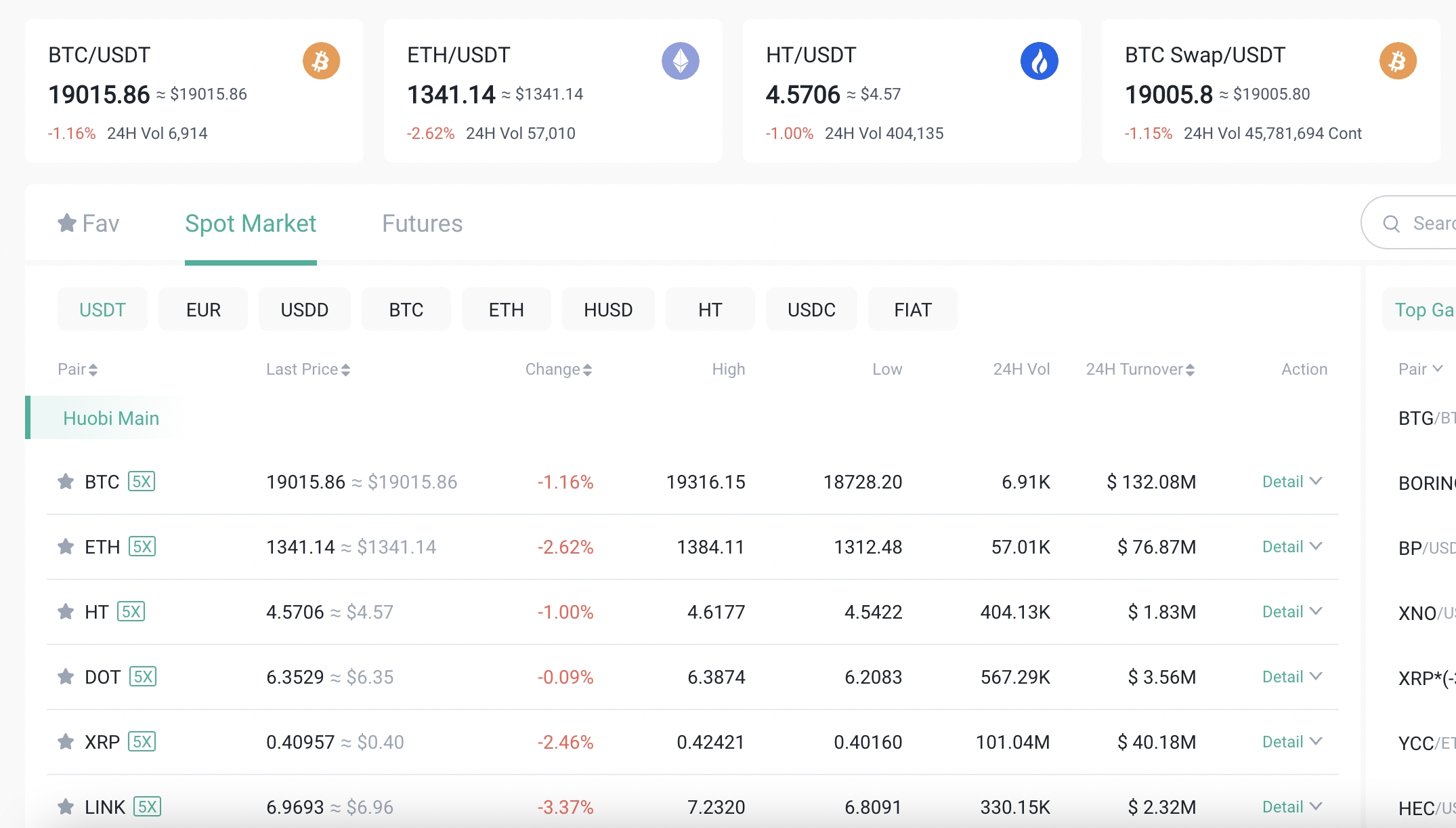Expand Detail for the DOT row
Viewport: 1456px width, 828px height.
(x=1292, y=677)
